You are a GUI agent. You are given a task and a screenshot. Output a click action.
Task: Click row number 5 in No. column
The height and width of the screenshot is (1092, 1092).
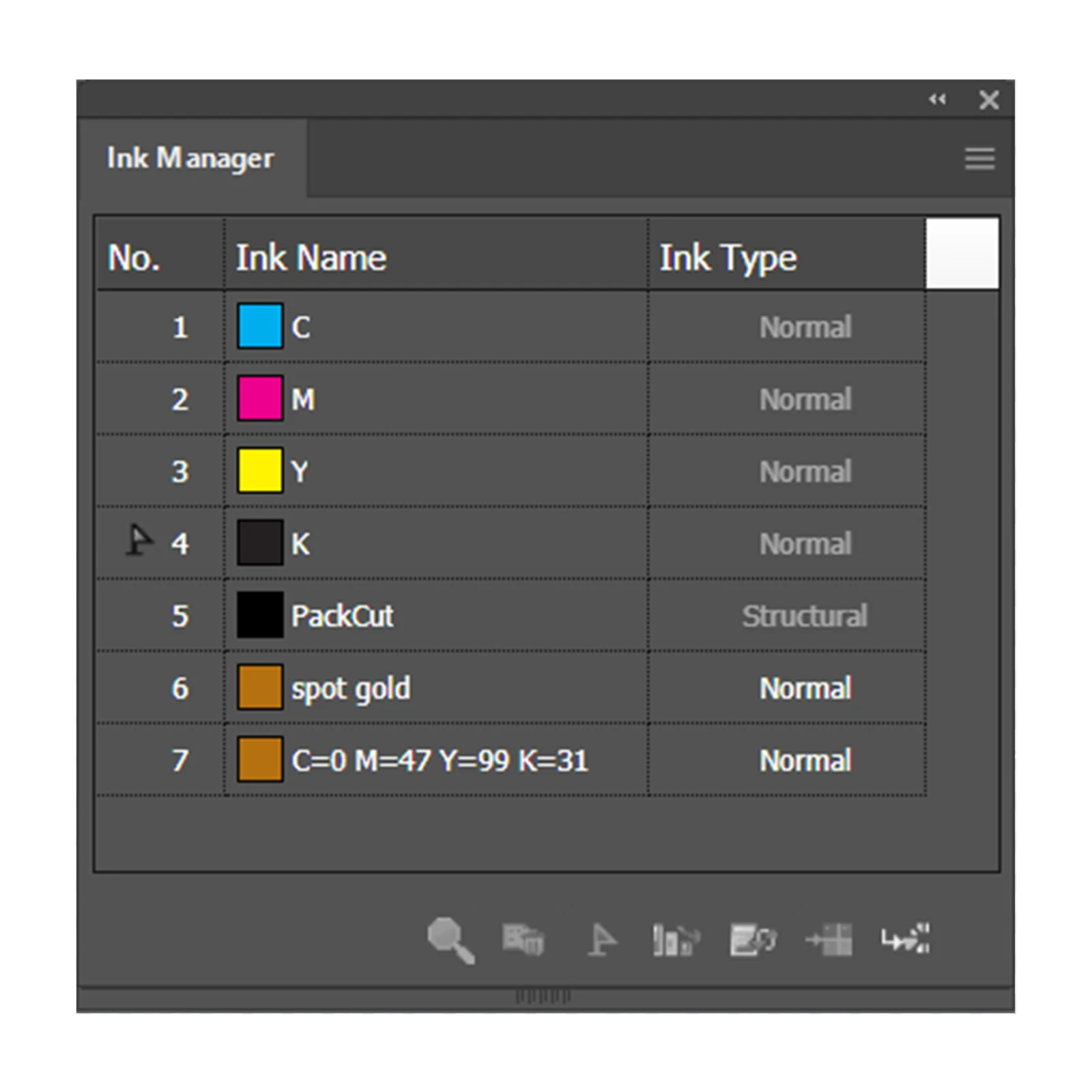tap(180, 616)
